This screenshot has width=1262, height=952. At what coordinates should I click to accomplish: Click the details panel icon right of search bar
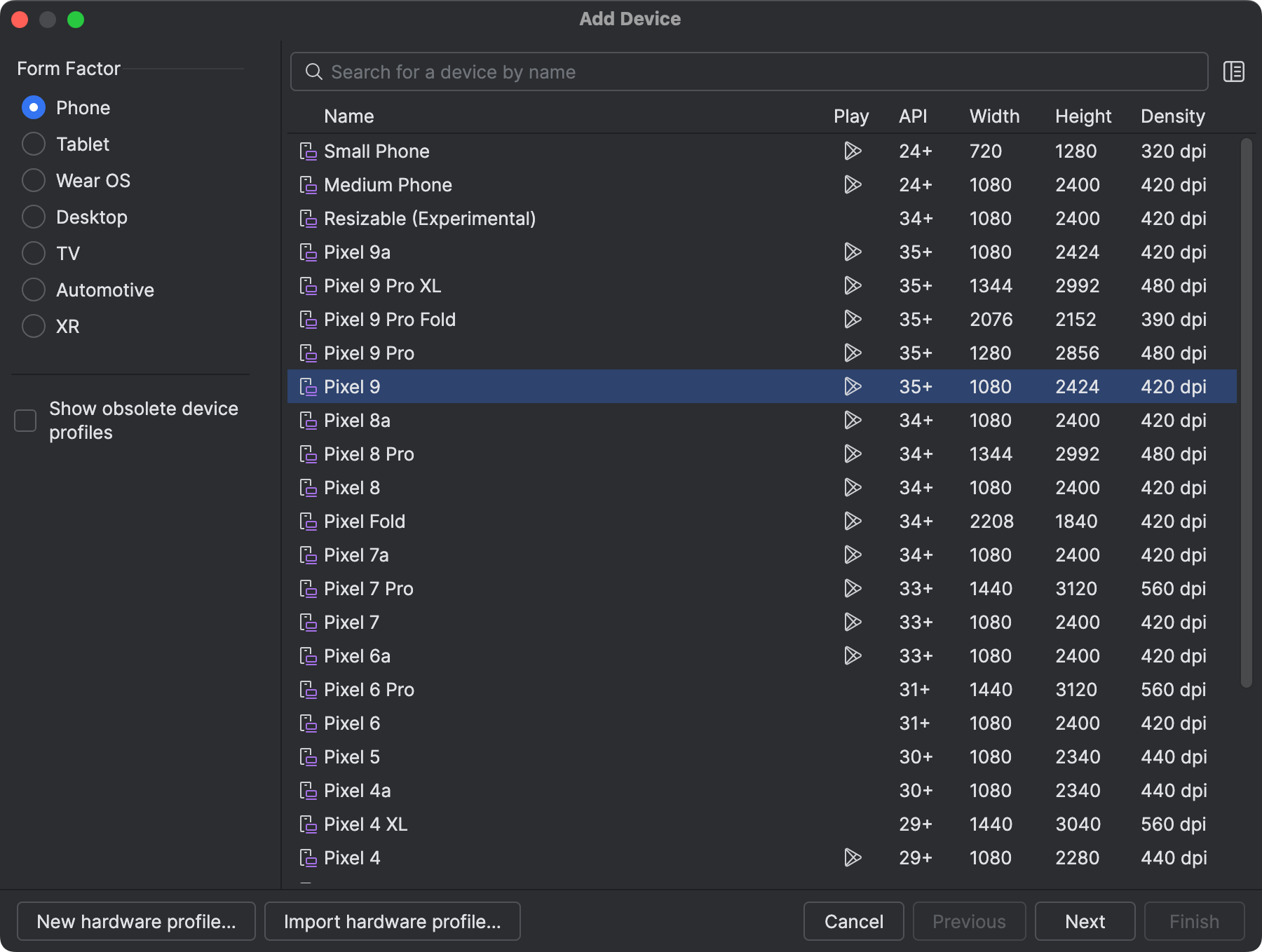[1234, 71]
